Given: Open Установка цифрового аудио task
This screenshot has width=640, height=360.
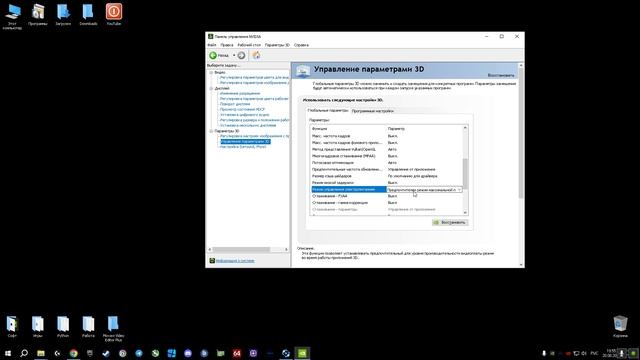Looking at the screenshot, I should tap(244, 115).
